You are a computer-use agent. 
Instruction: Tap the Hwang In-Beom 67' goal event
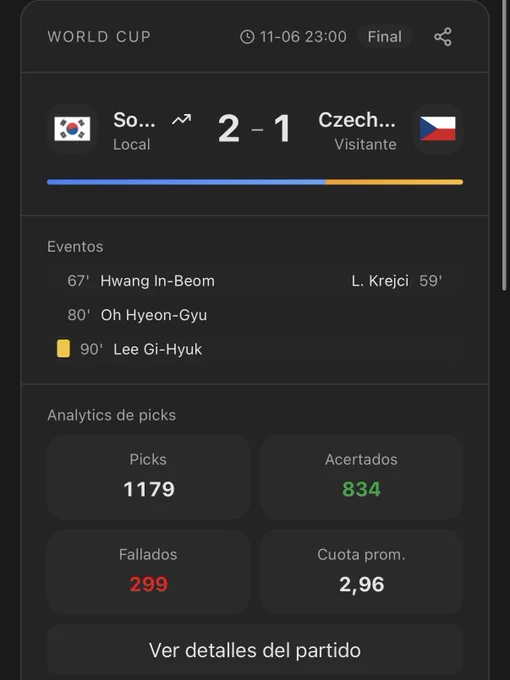141,281
